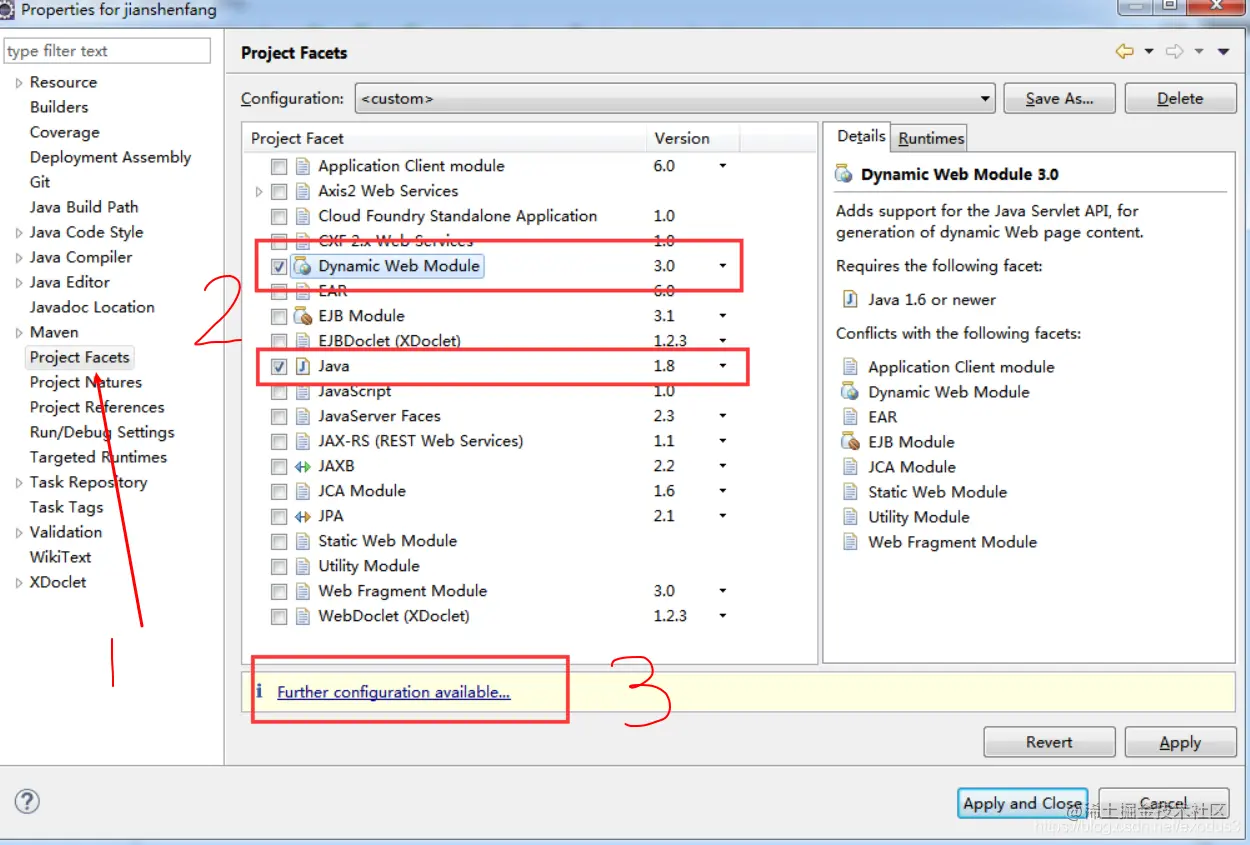The width and height of the screenshot is (1250, 845).
Task: Click the JPA facet icon
Action: 303,516
